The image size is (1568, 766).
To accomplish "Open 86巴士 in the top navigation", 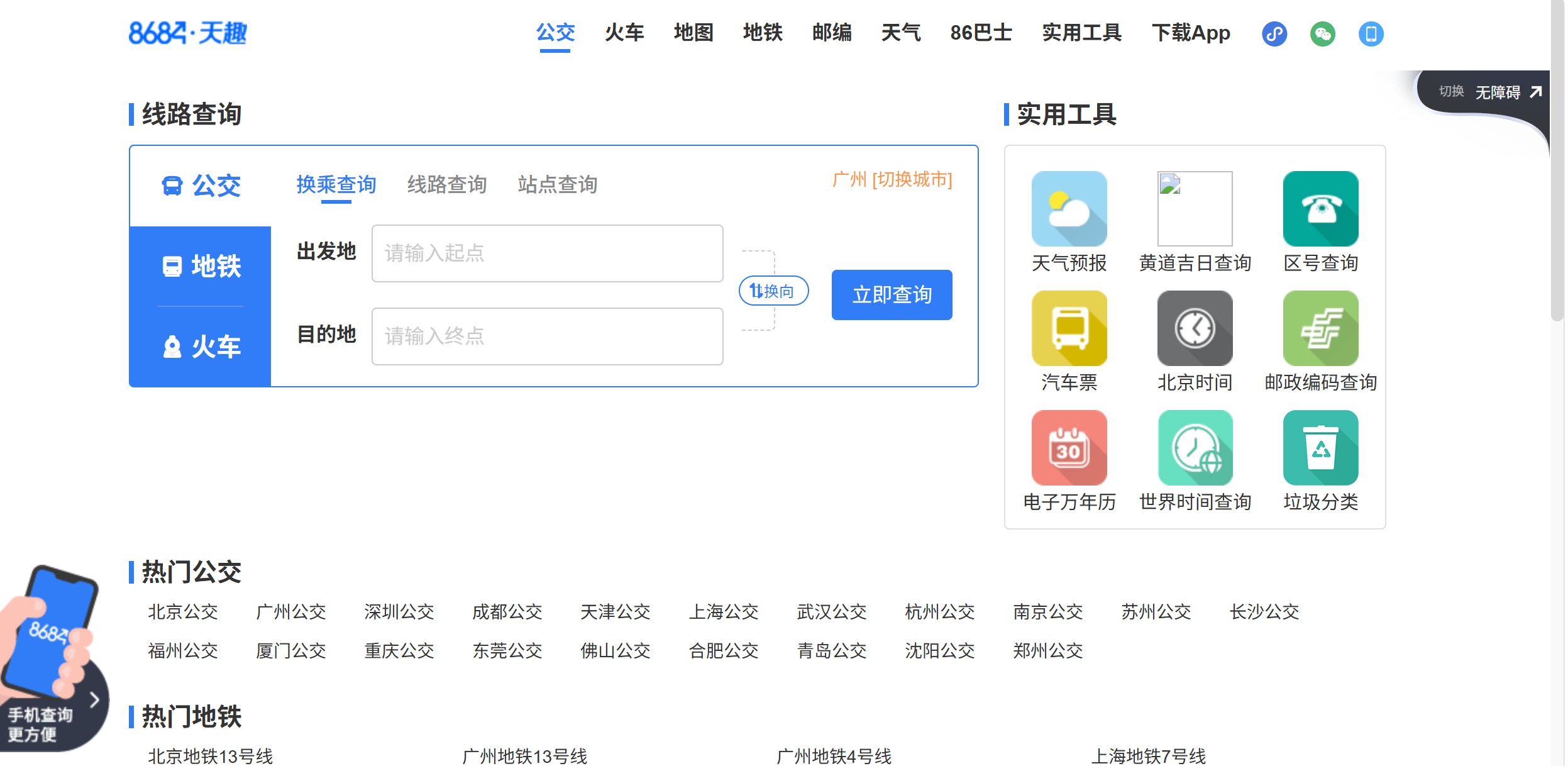I will point(981,32).
